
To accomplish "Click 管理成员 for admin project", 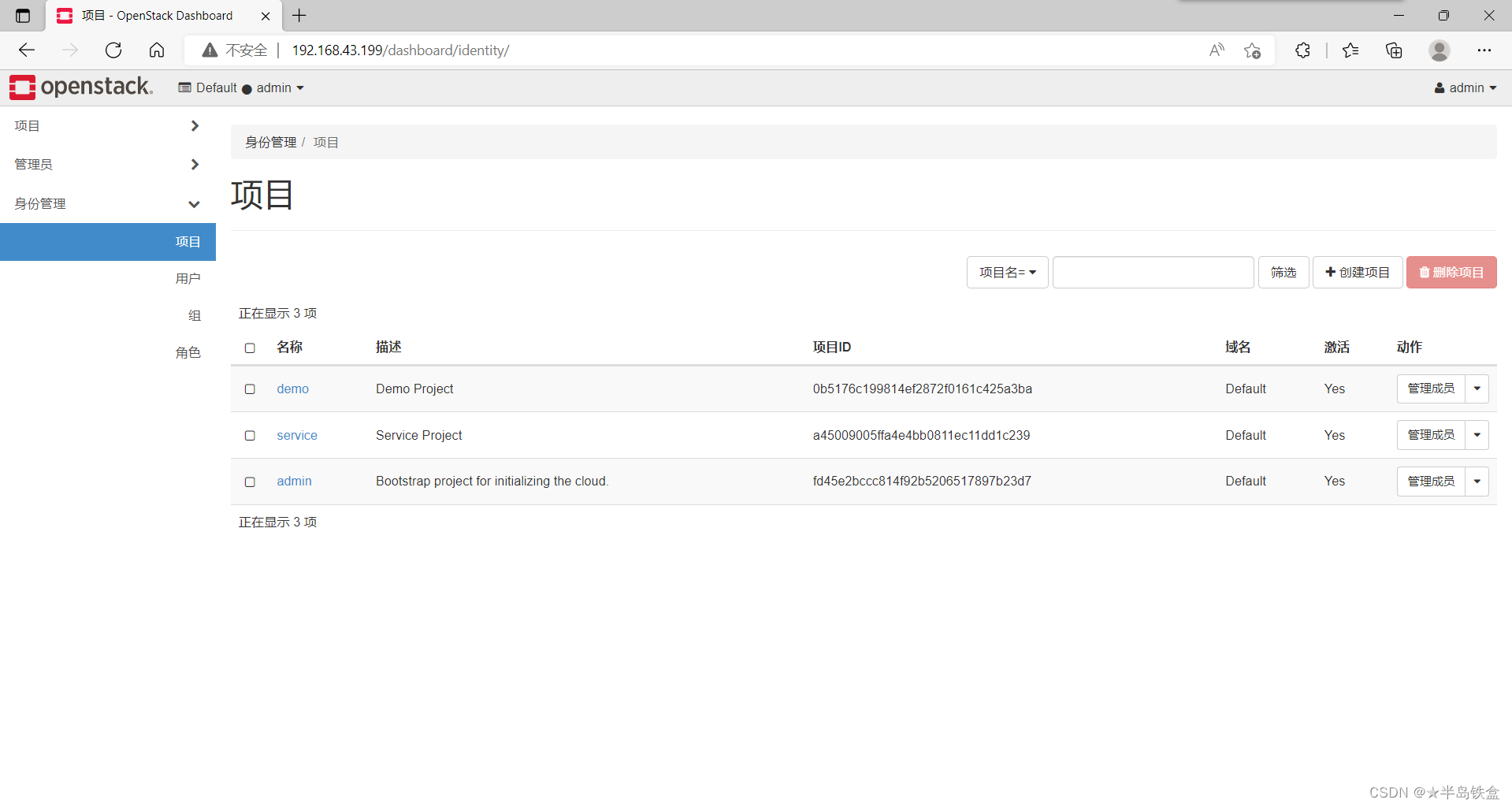I will (1431, 482).
